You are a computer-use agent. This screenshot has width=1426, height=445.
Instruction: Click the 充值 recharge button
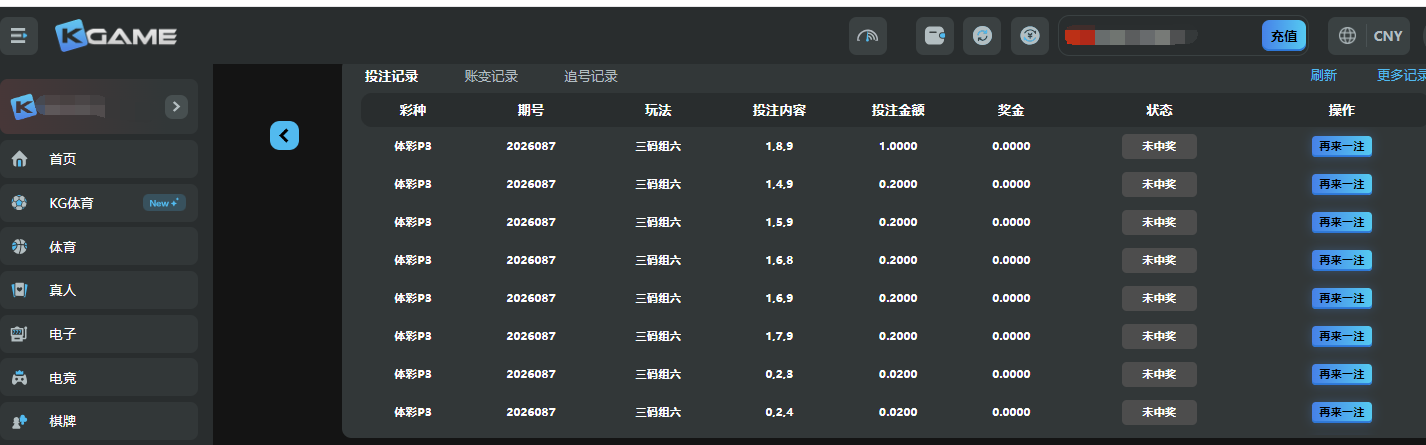pos(1284,36)
